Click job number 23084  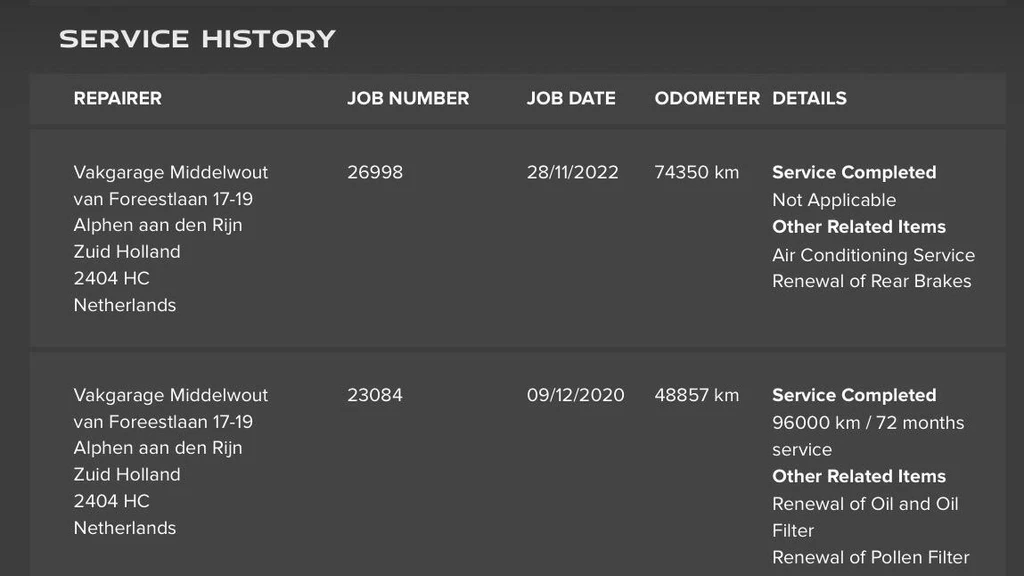tap(375, 395)
